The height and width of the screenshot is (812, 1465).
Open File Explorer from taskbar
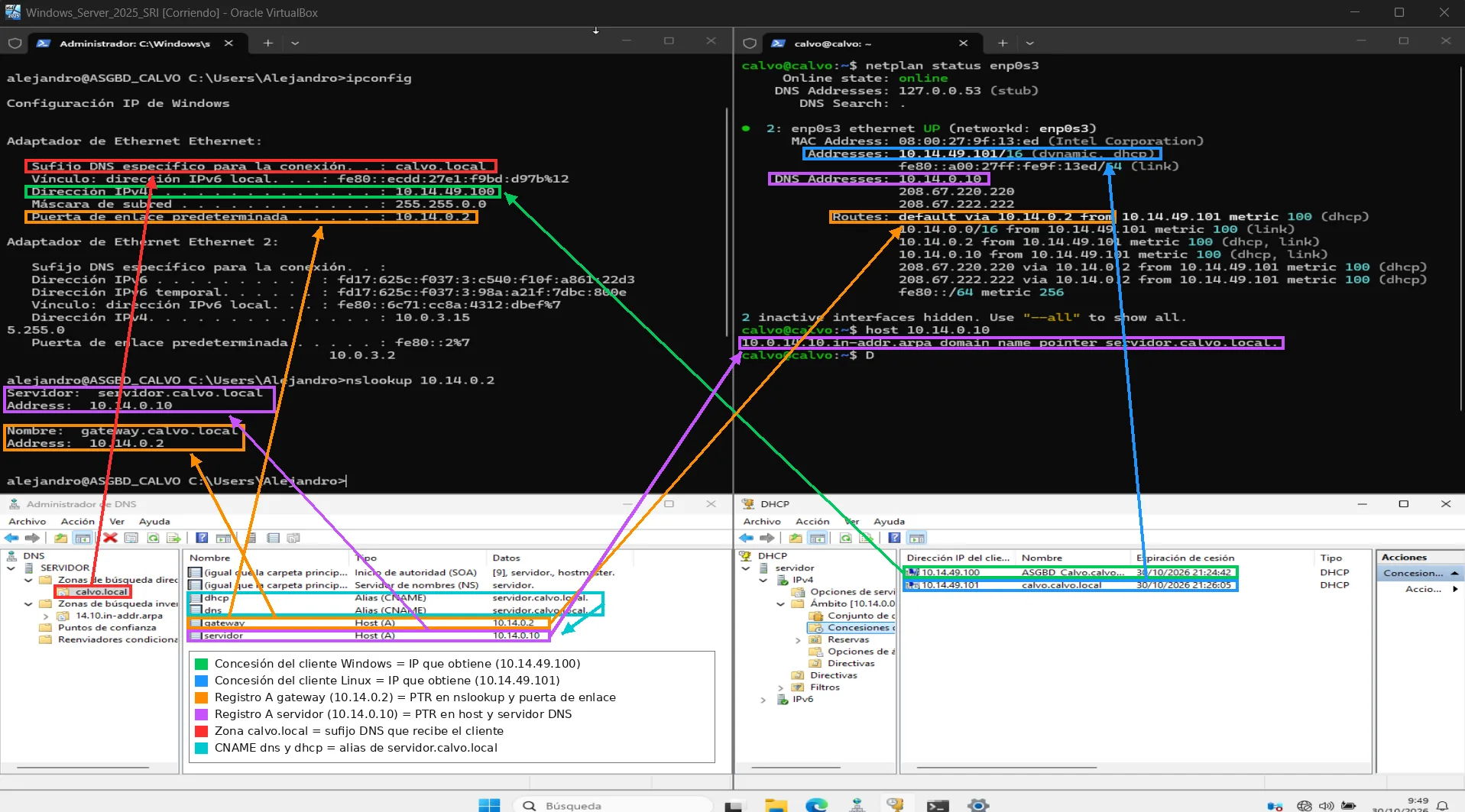776,805
